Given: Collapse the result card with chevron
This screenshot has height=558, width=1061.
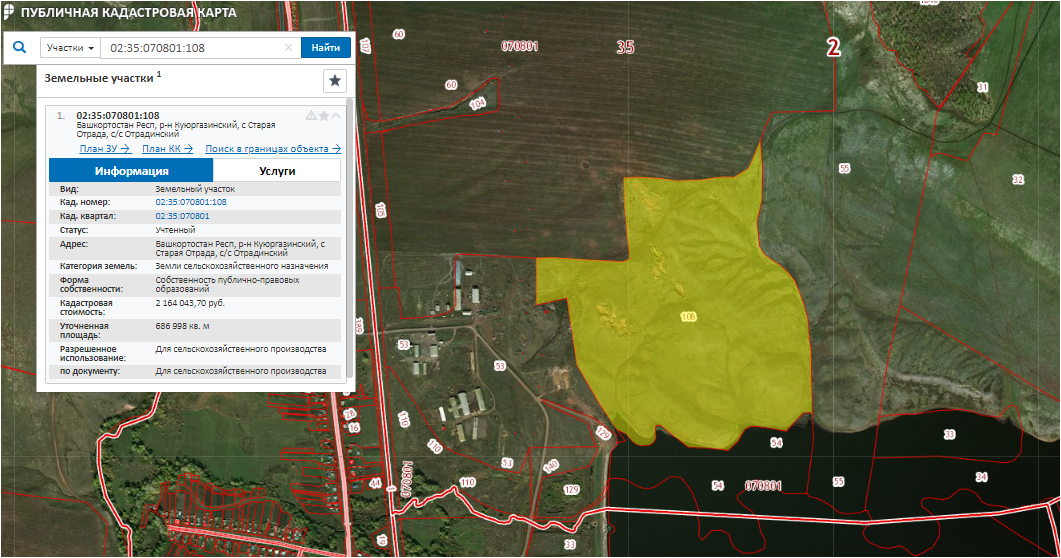Looking at the screenshot, I should (x=336, y=116).
